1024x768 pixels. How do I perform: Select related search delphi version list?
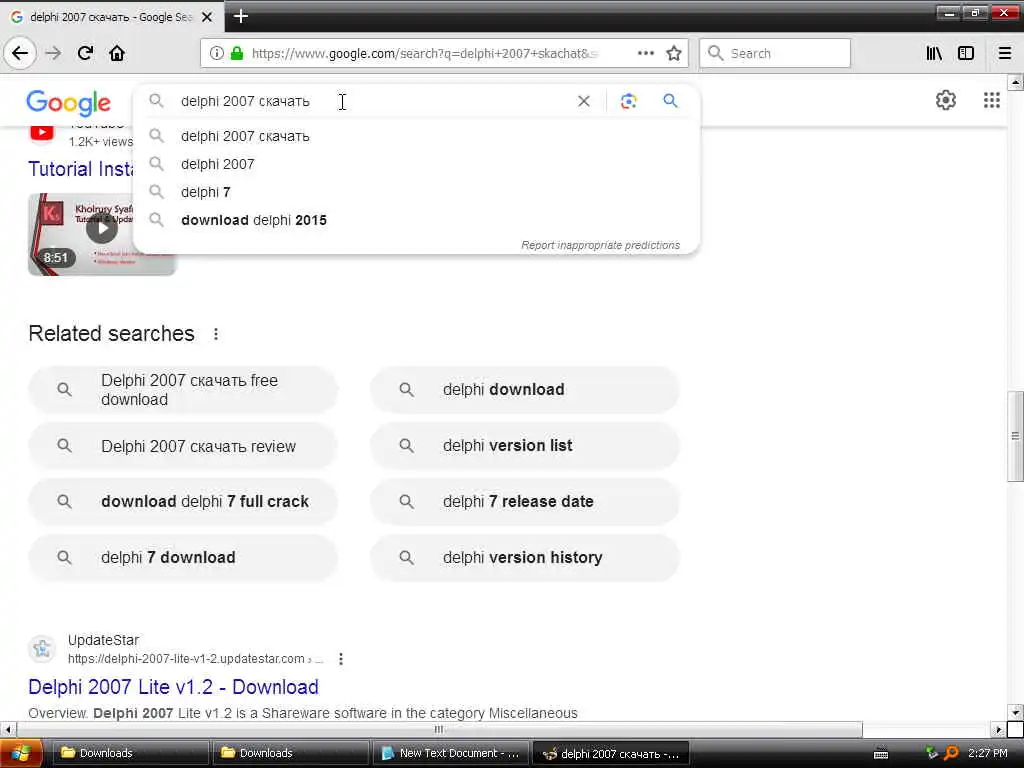(x=525, y=446)
